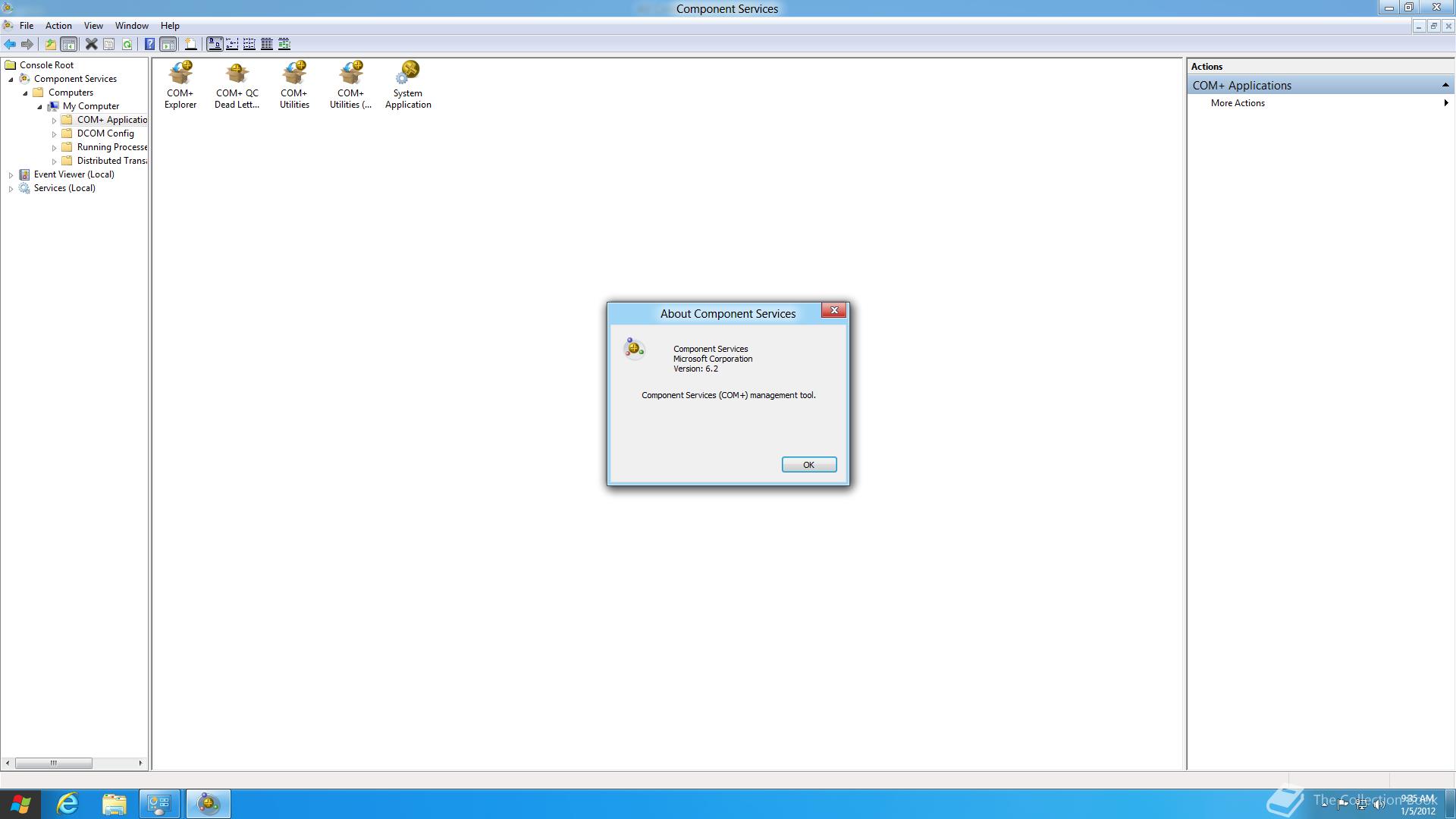Switch to Small Icons view in toolbar
The height and width of the screenshot is (819, 1456).
tap(232, 44)
